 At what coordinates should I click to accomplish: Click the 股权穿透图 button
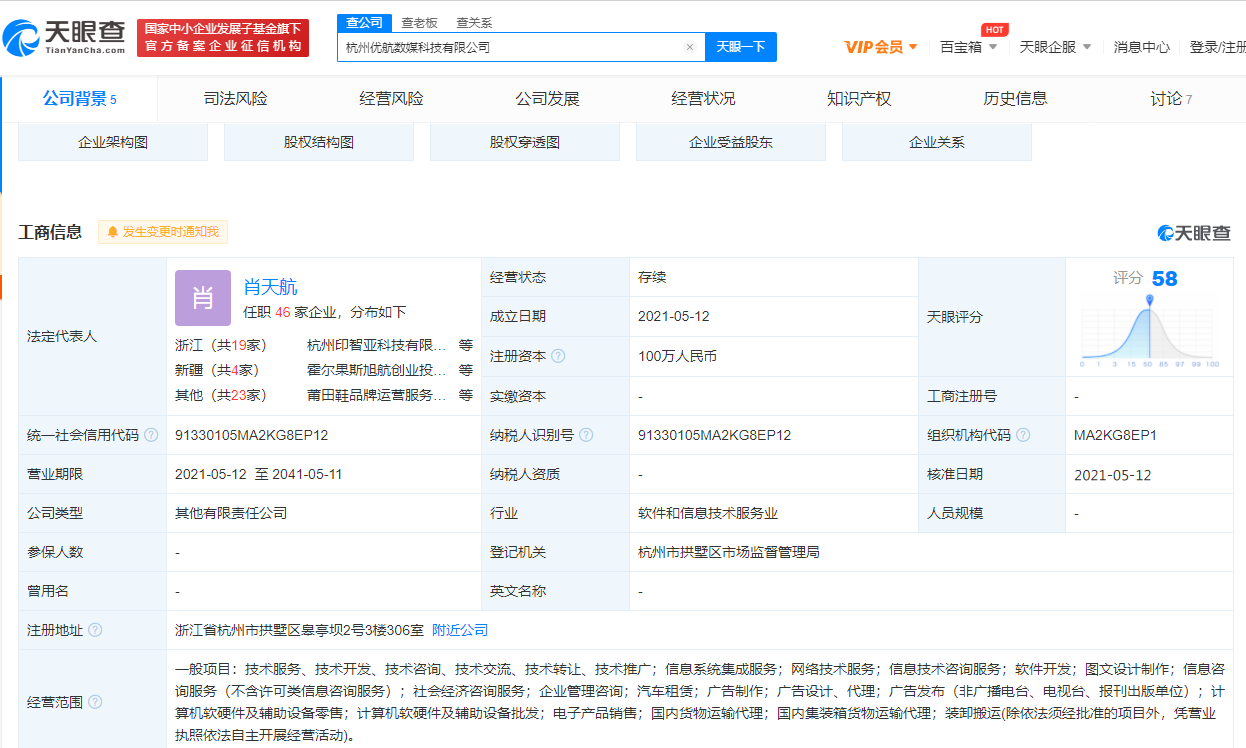click(525, 142)
